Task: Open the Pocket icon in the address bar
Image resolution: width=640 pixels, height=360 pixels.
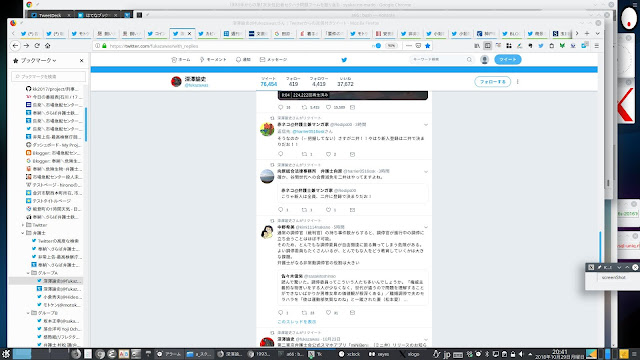Action: pyautogui.click(x=418, y=46)
